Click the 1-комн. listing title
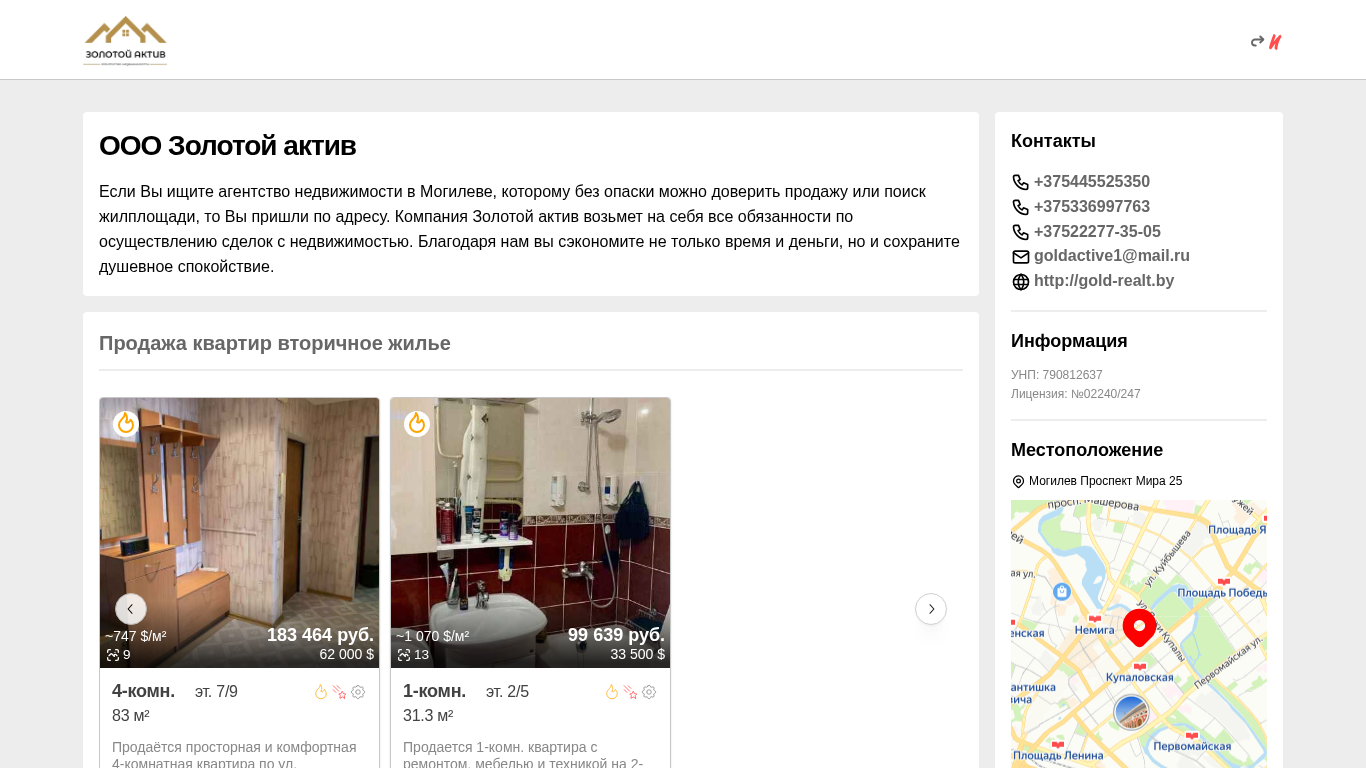The width and height of the screenshot is (1366, 768). [435, 691]
